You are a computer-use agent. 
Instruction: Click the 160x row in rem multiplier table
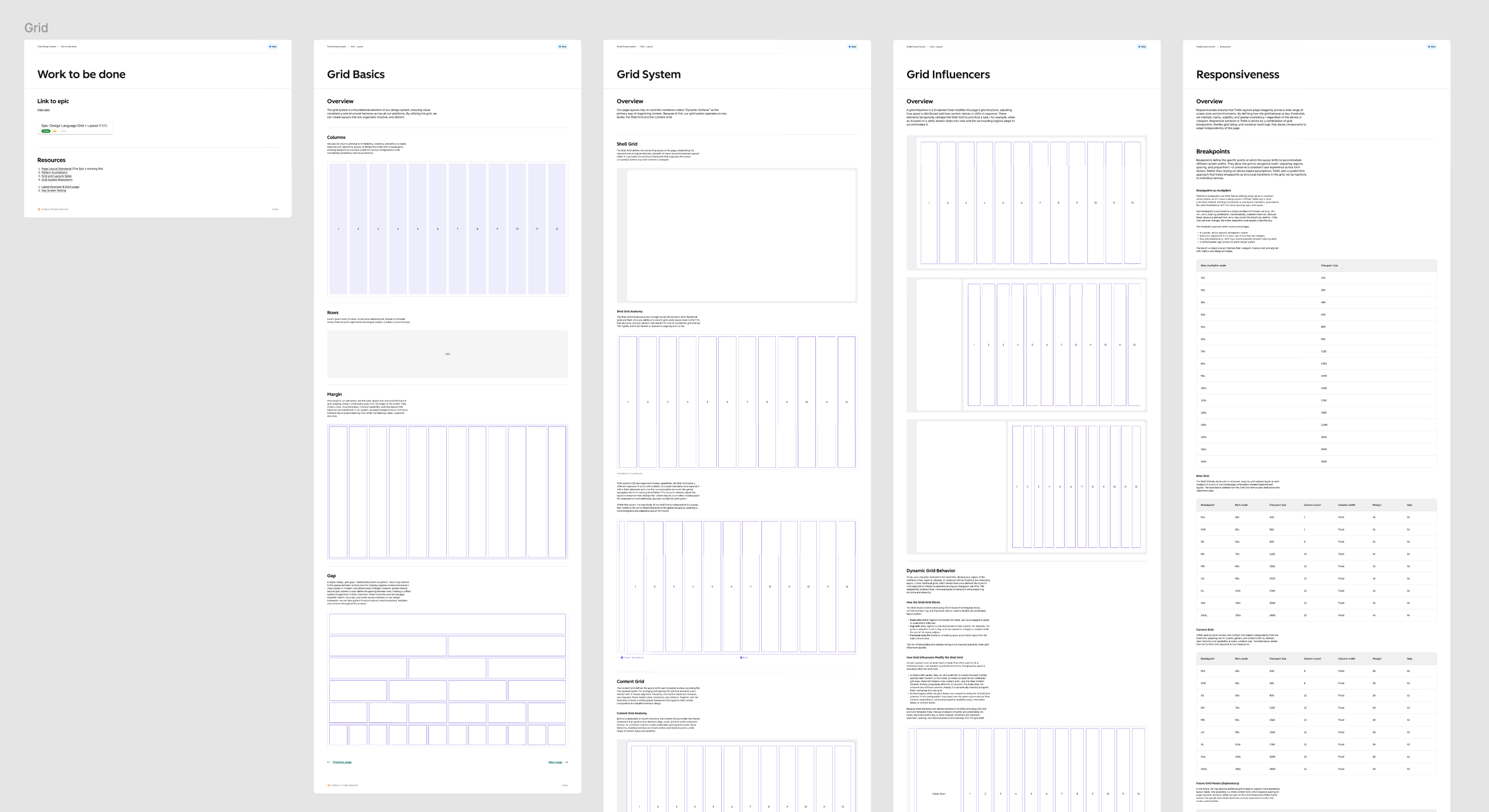(x=1316, y=462)
